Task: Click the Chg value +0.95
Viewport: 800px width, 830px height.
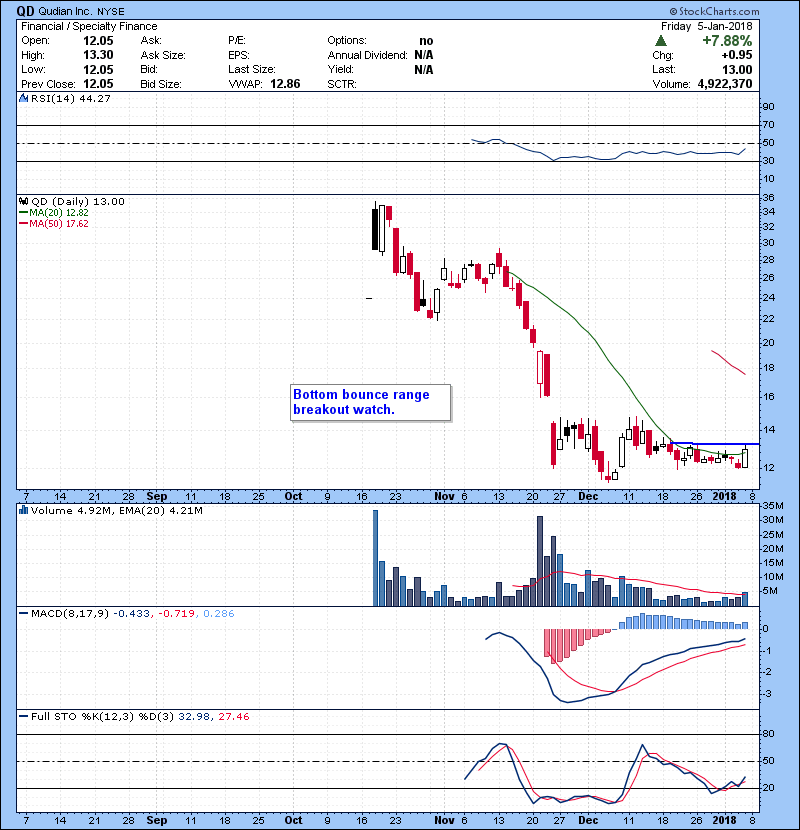Action: pyautogui.click(x=736, y=55)
